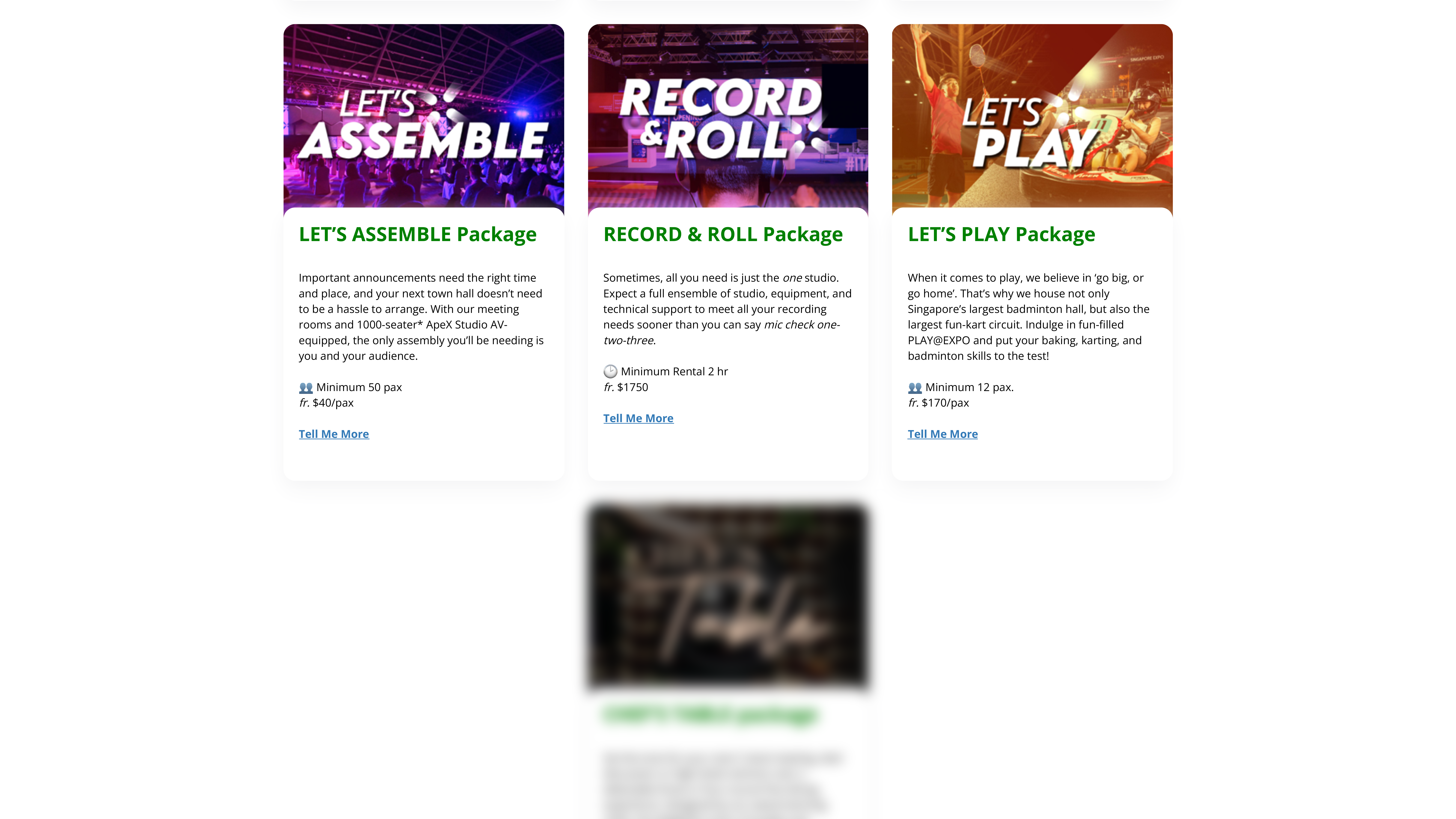Viewport: 1456px width, 819px height.
Task: Click the LET'S PLAY banner image
Action: coord(1032,116)
